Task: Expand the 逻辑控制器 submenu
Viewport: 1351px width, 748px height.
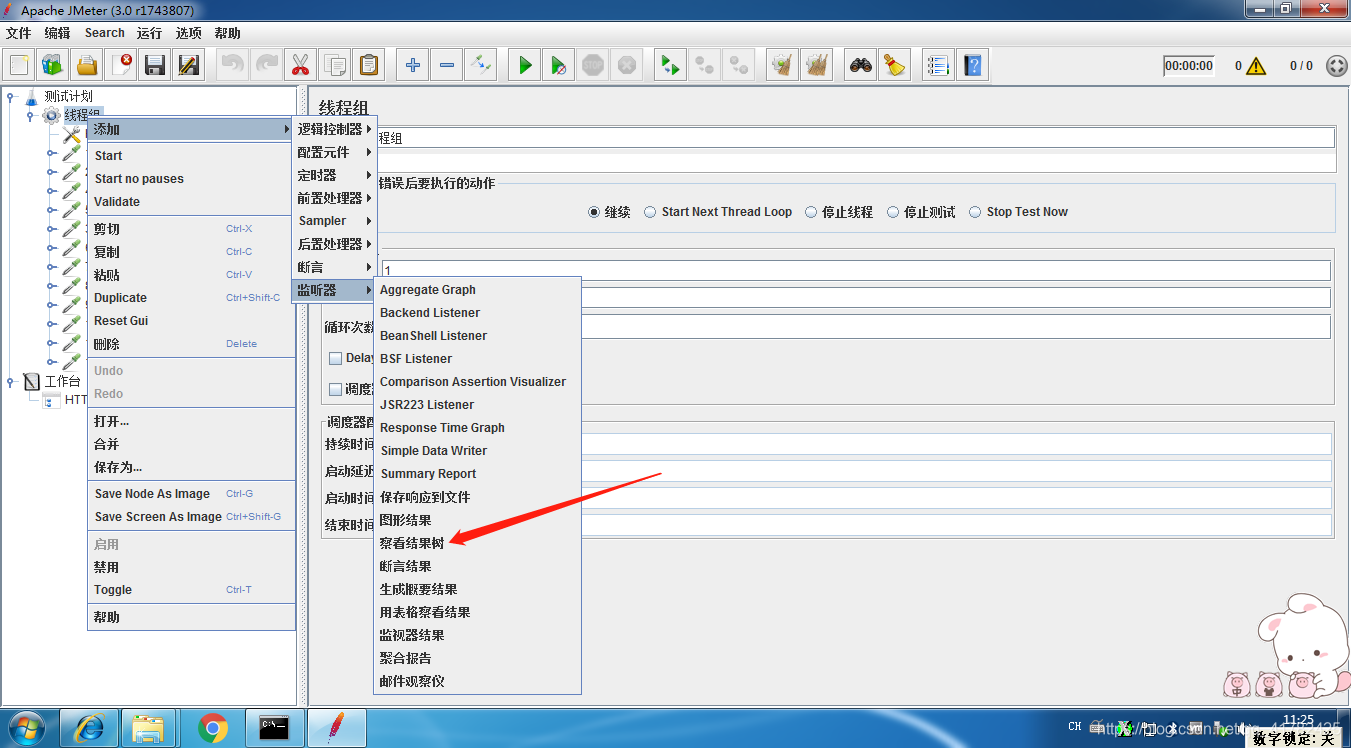Action: pyautogui.click(x=334, y=129)
